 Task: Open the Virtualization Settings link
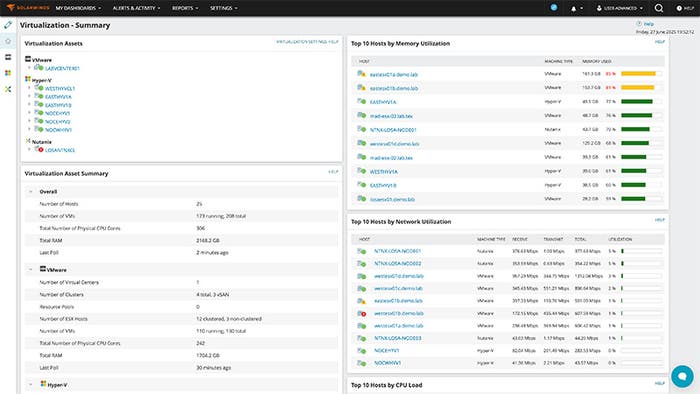pos(302,41)
